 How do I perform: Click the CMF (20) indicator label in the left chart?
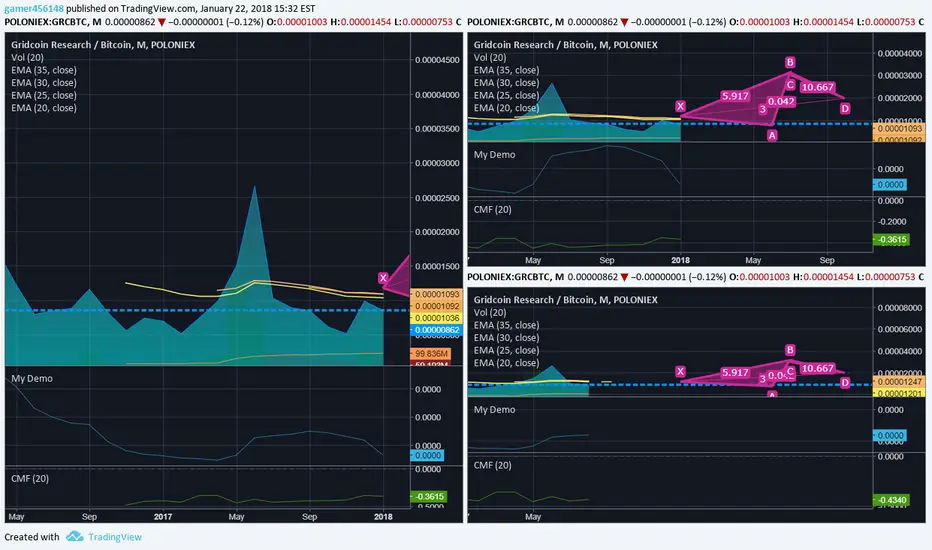tap(29, 478)
